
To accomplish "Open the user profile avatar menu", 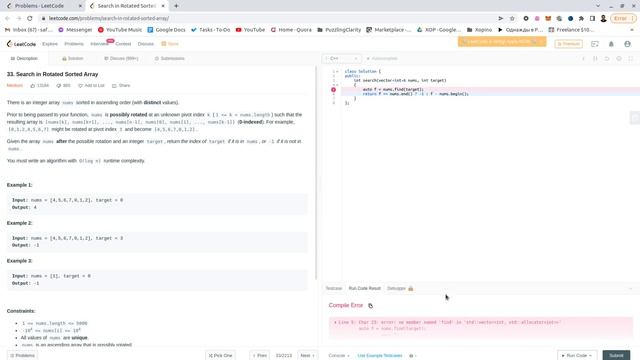I will pos(627,44).
